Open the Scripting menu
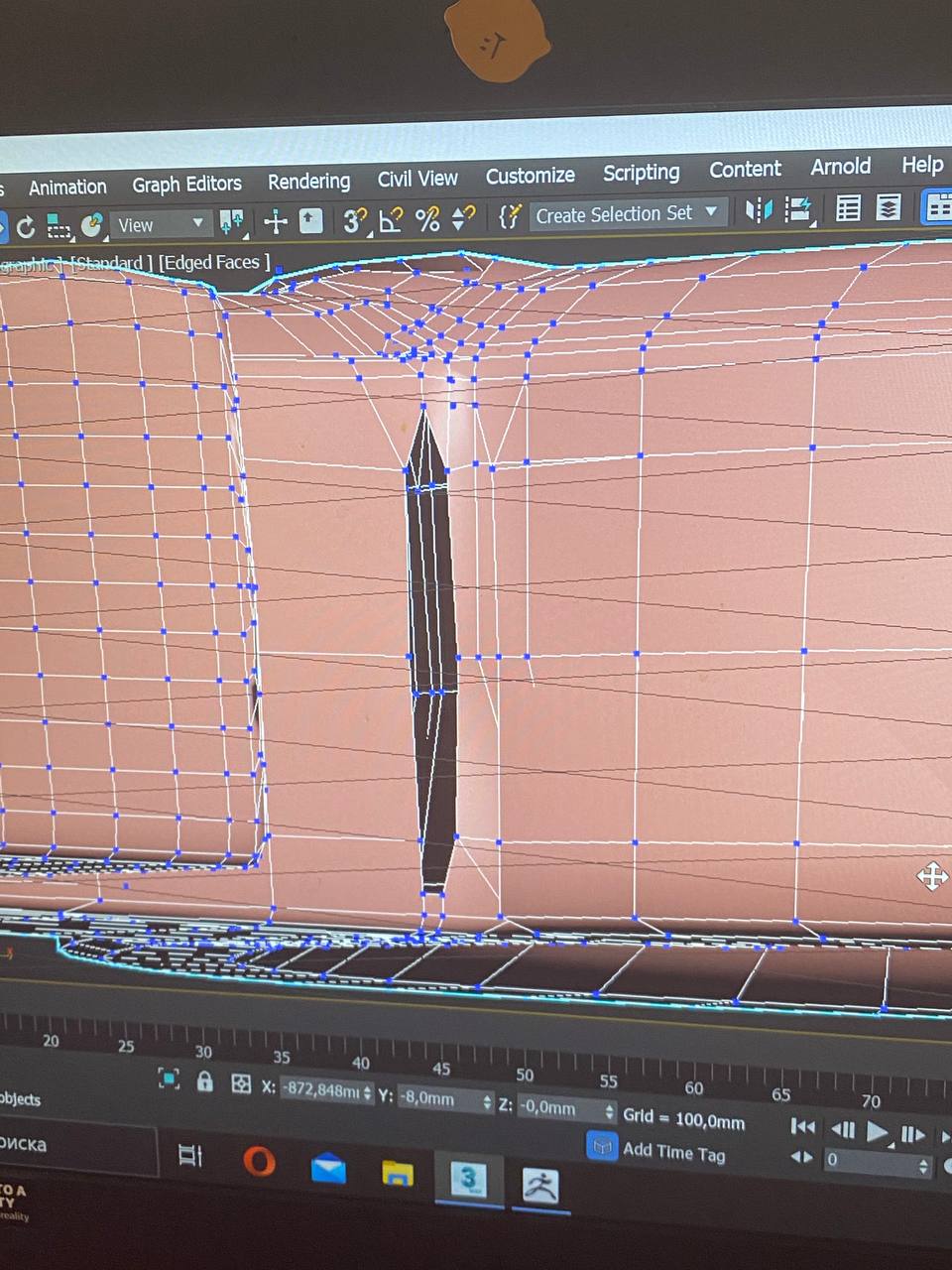Viewport: 952px width, 1270px height. (x=642, y=173)
